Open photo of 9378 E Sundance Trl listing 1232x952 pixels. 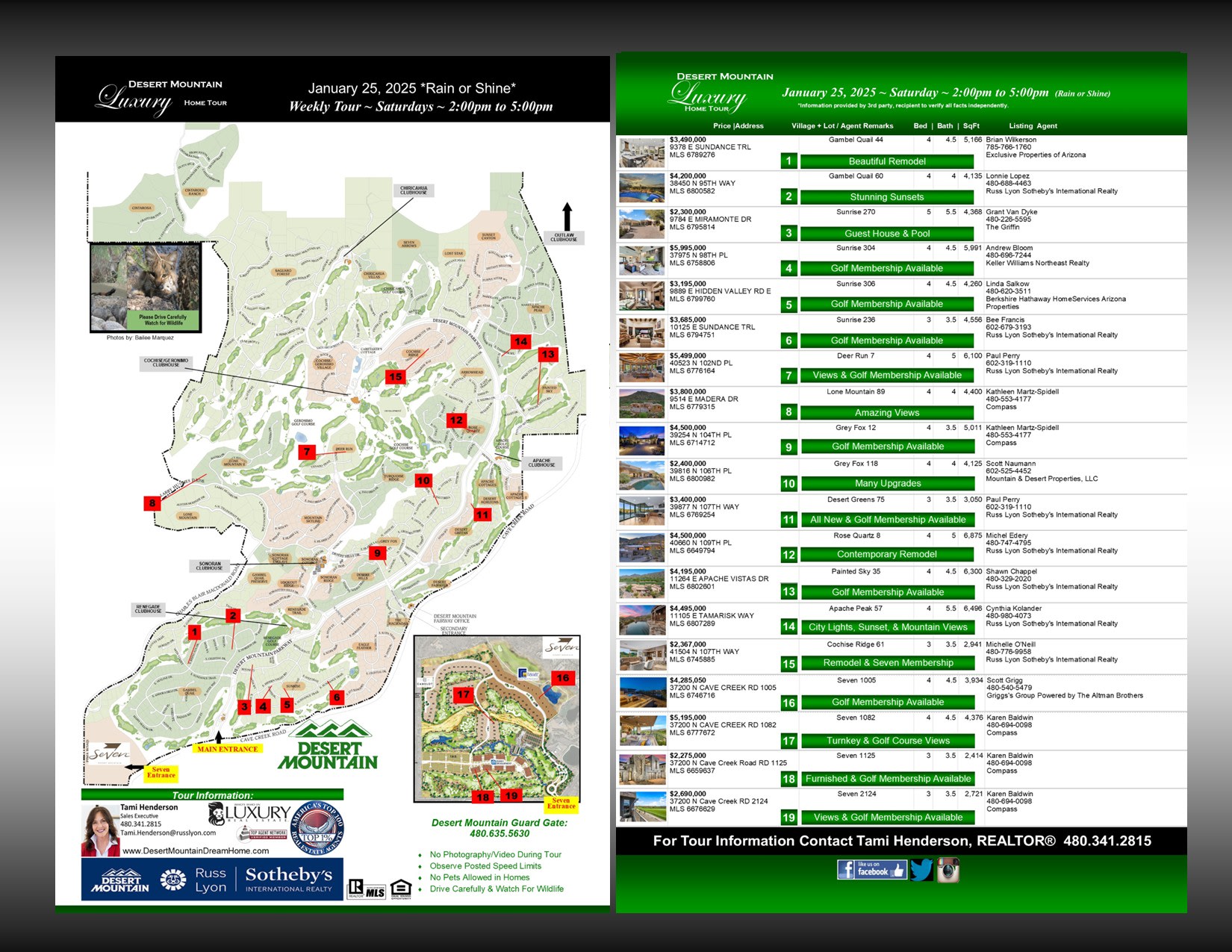click(x=641, y=152)
